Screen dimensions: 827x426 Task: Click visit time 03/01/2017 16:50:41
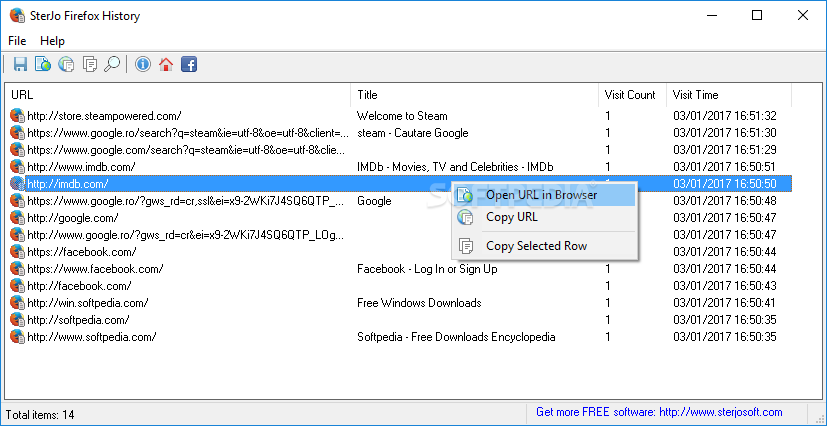(x=725, y=303)
